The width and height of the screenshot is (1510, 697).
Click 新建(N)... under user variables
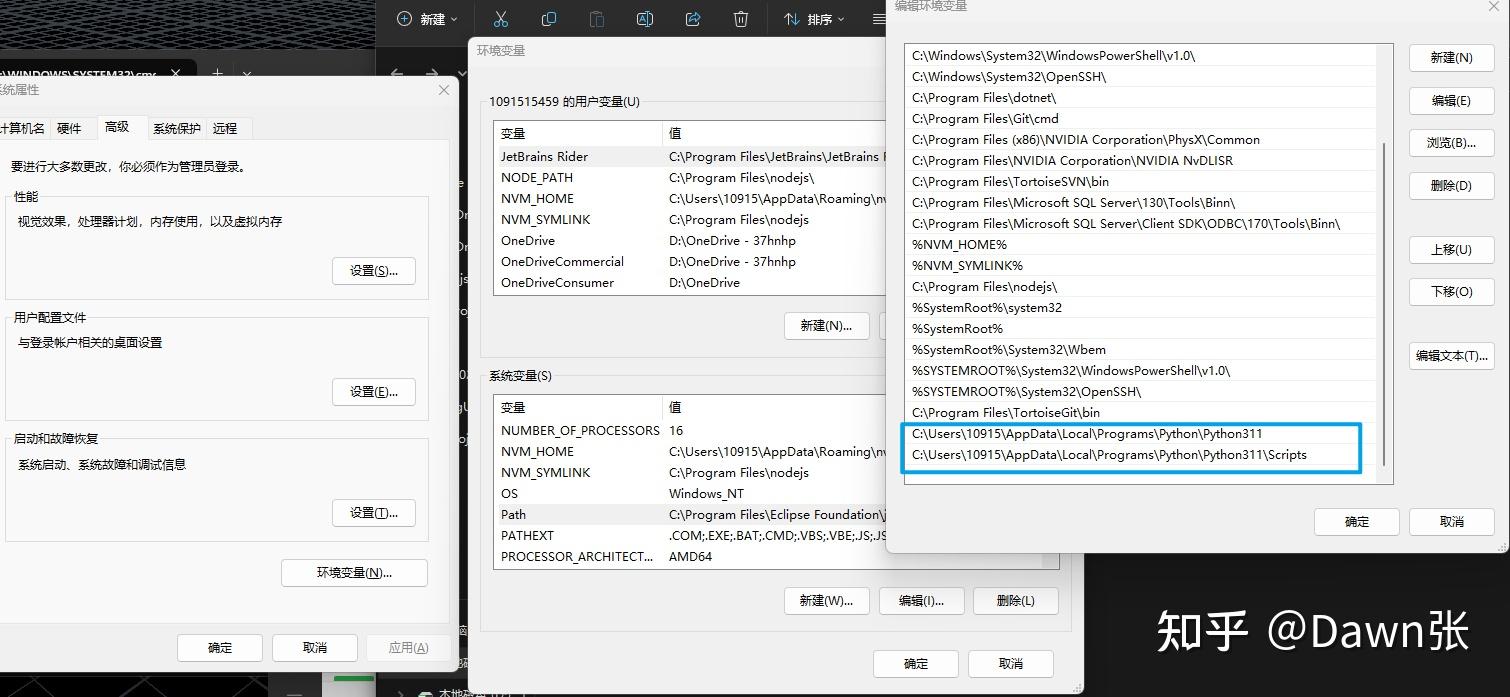tap(826, 326)
